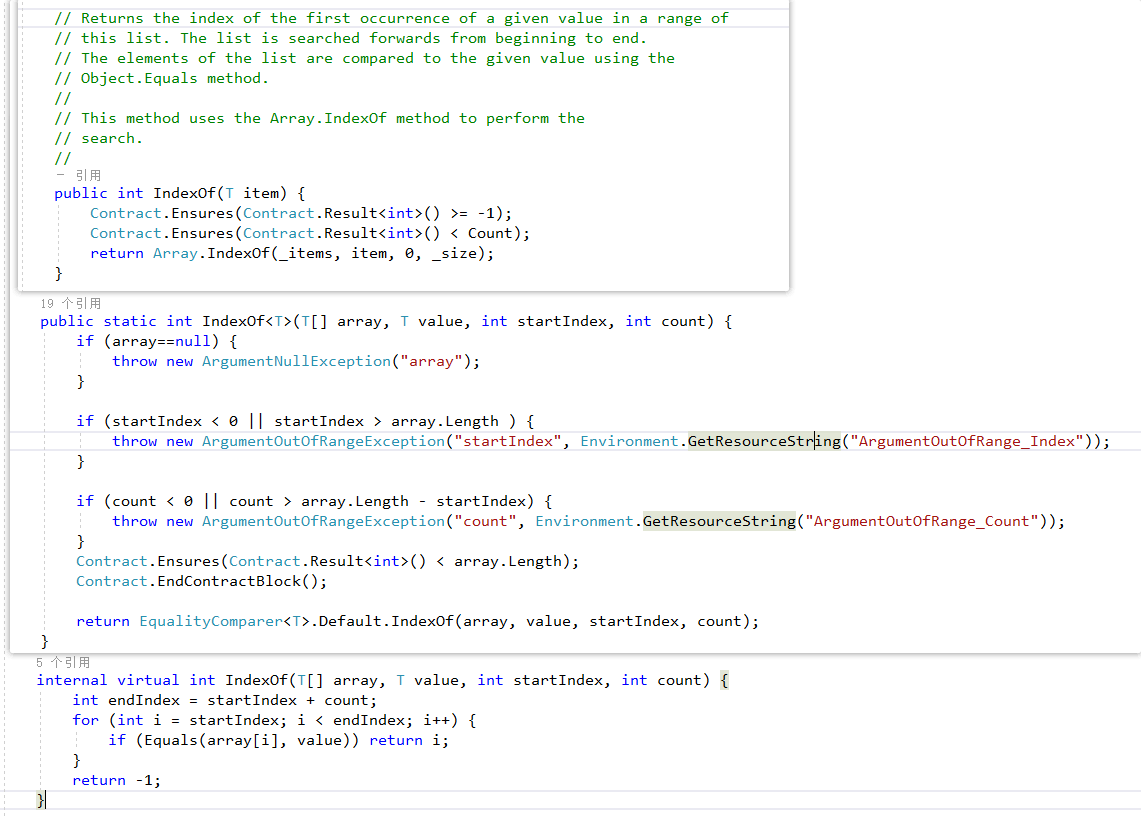The width and height of the screenshot is (1141, 819).
Task: Click the static keyword
Action: pyautogui.click(x=130, y=321)
